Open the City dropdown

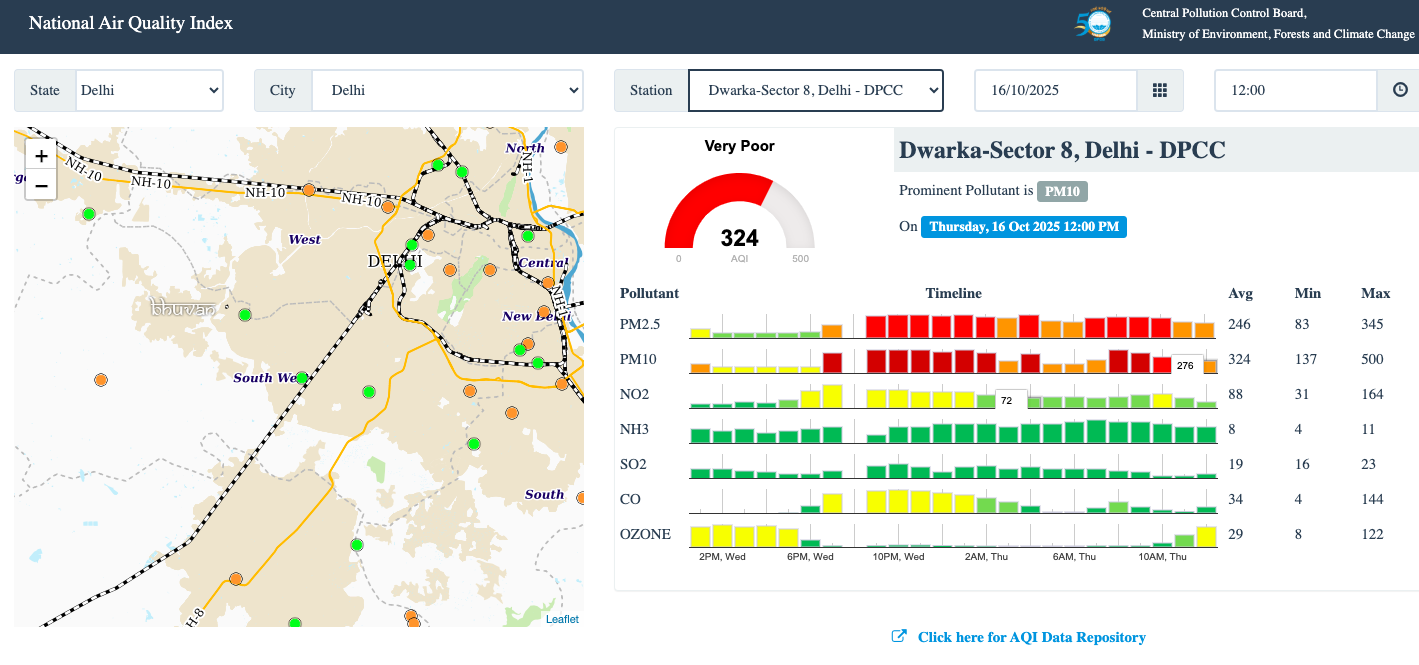coord(446,90)
